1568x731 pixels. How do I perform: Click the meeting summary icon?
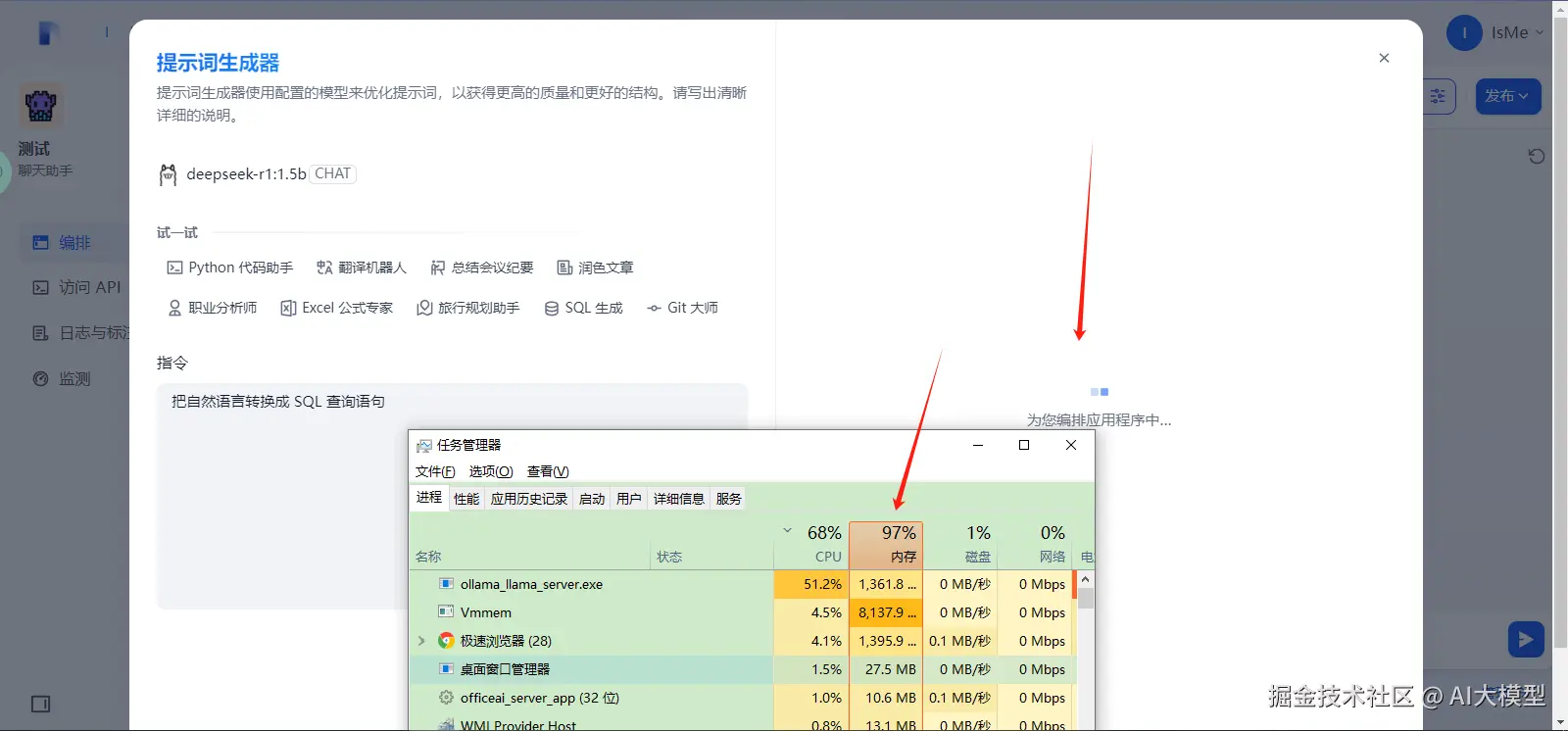(x=438, y=268)
